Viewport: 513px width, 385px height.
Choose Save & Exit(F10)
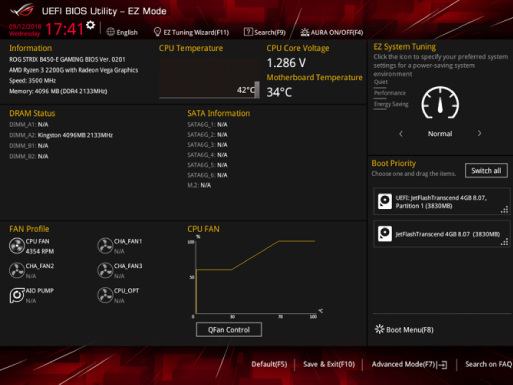329,364
